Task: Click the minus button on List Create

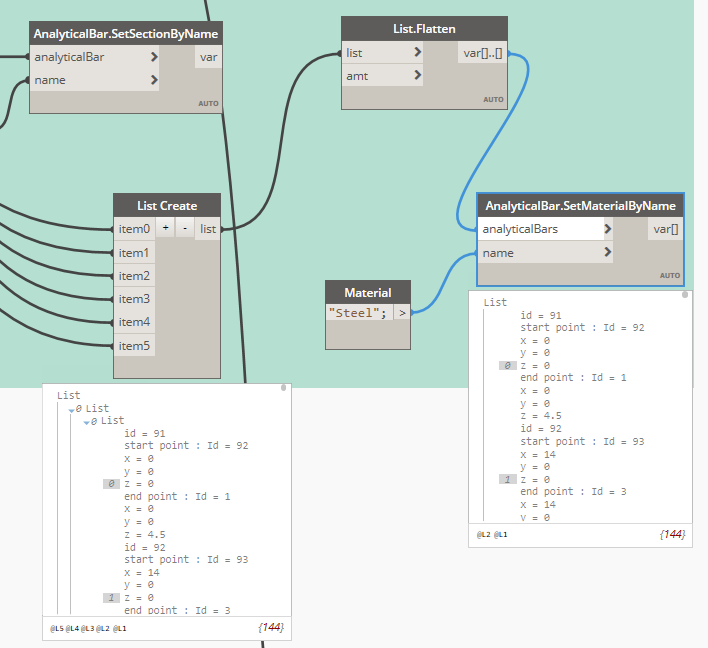Action: 185,229
